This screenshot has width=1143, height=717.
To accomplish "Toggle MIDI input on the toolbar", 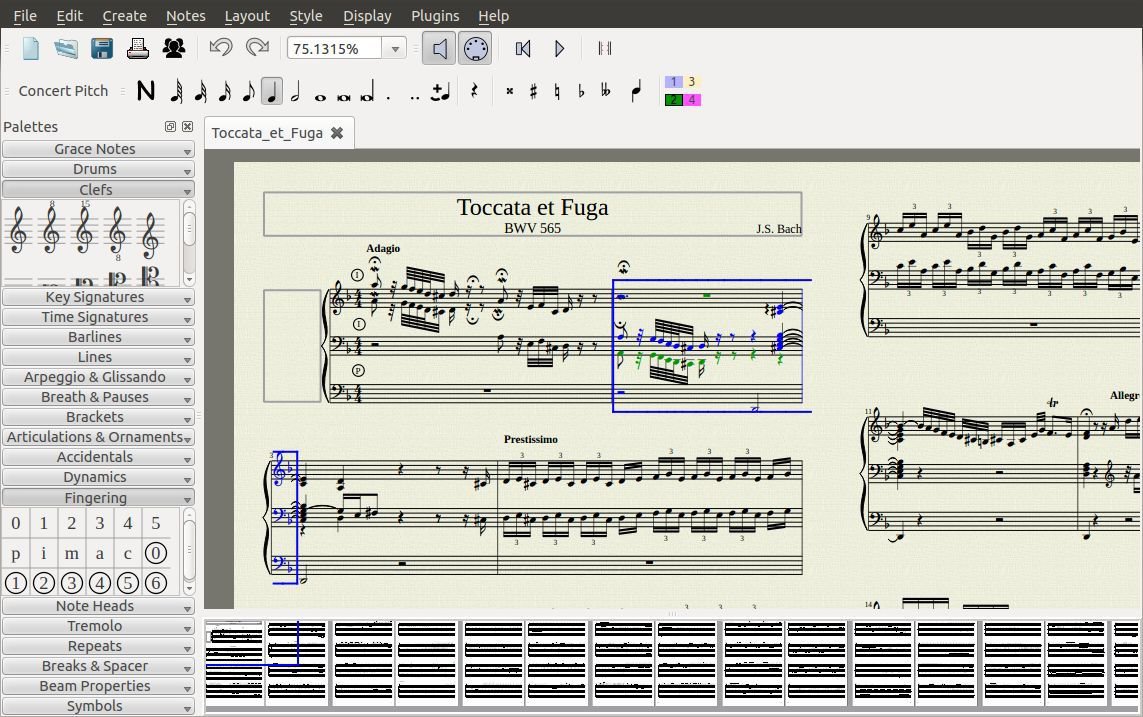I will tap(475, 47).
